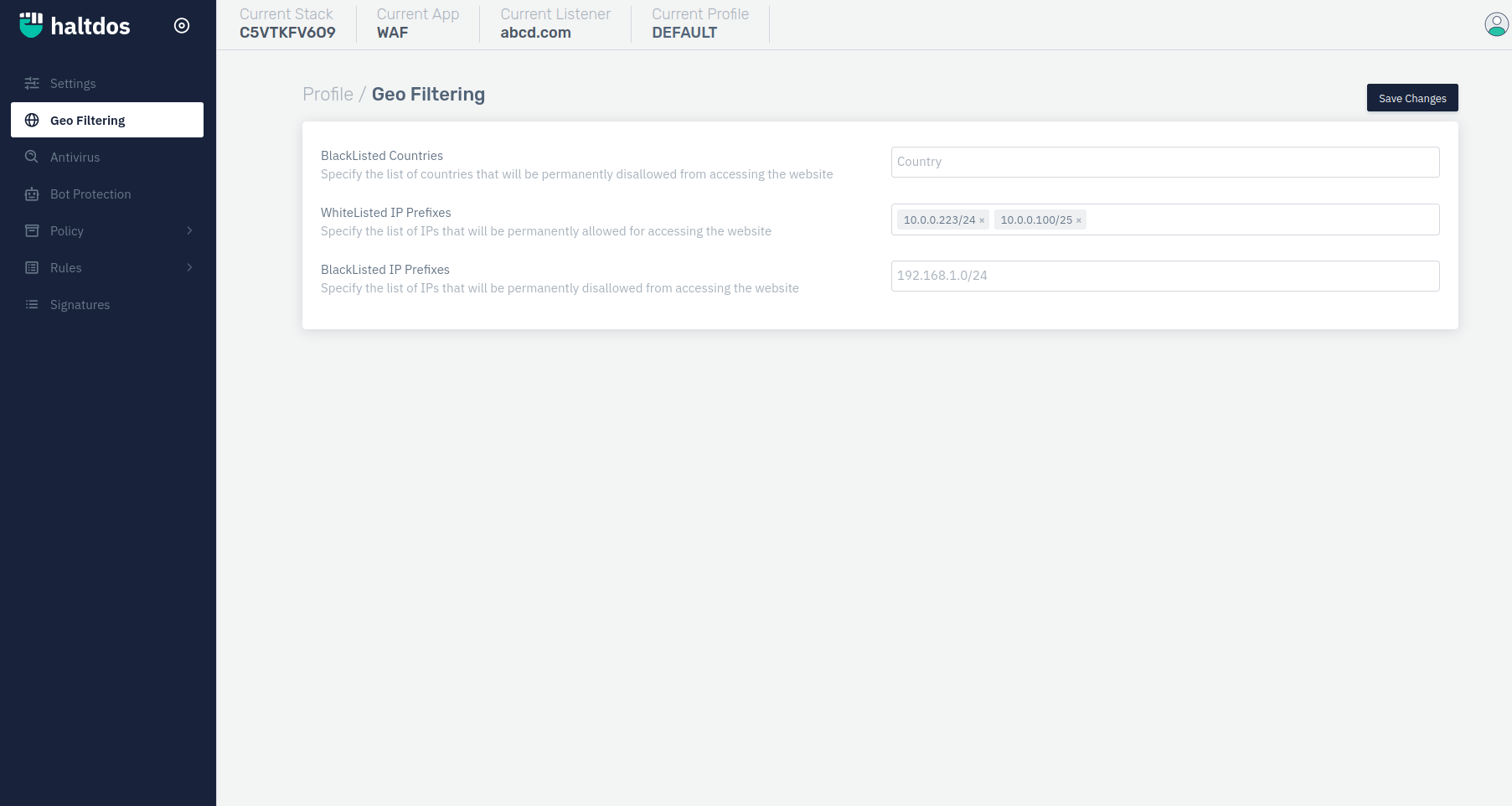Click the IPs permanently allowed description
This screenshot has height=806, width=1512.
(546, 231)
